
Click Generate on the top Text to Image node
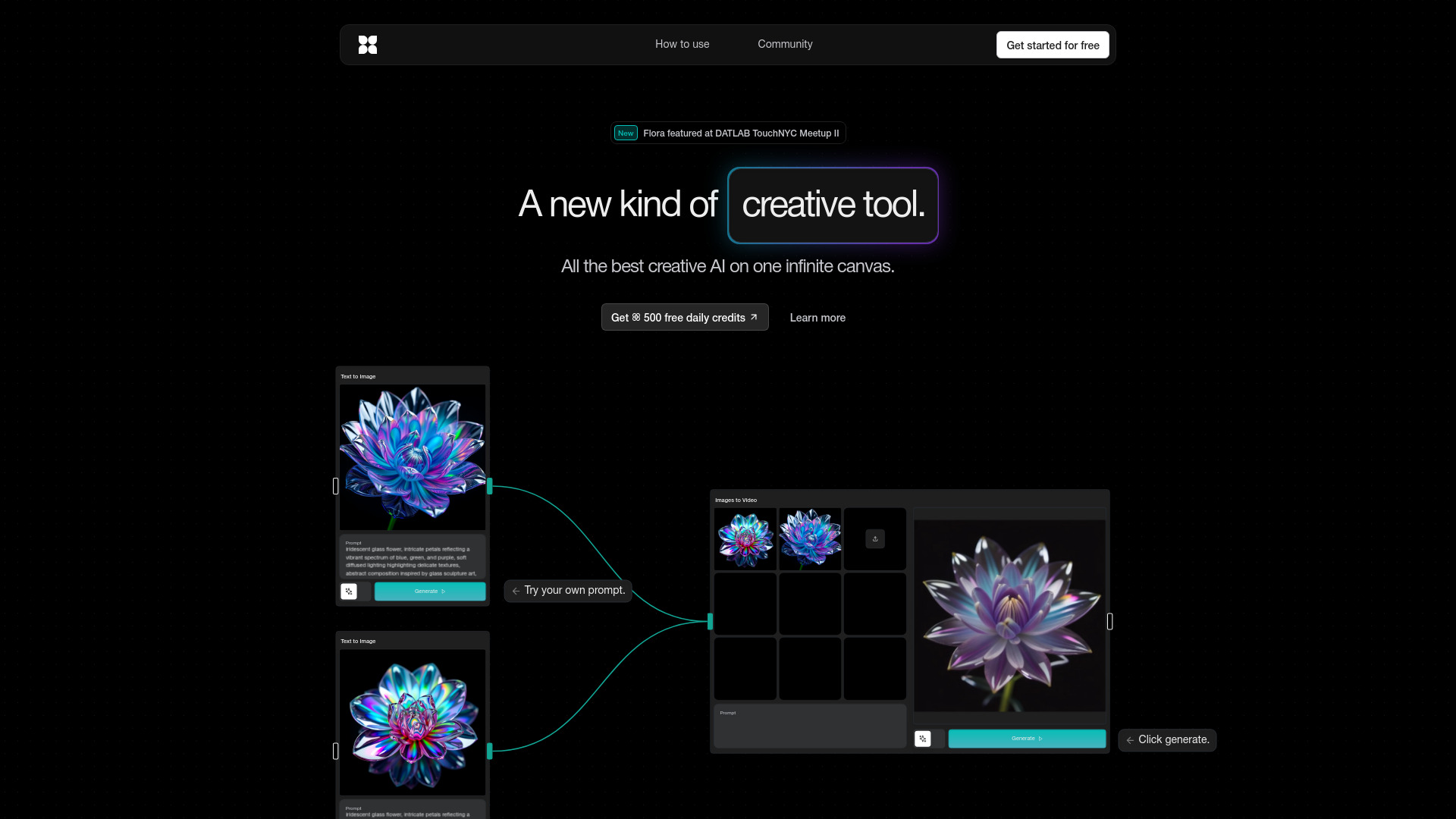point(429,591)
